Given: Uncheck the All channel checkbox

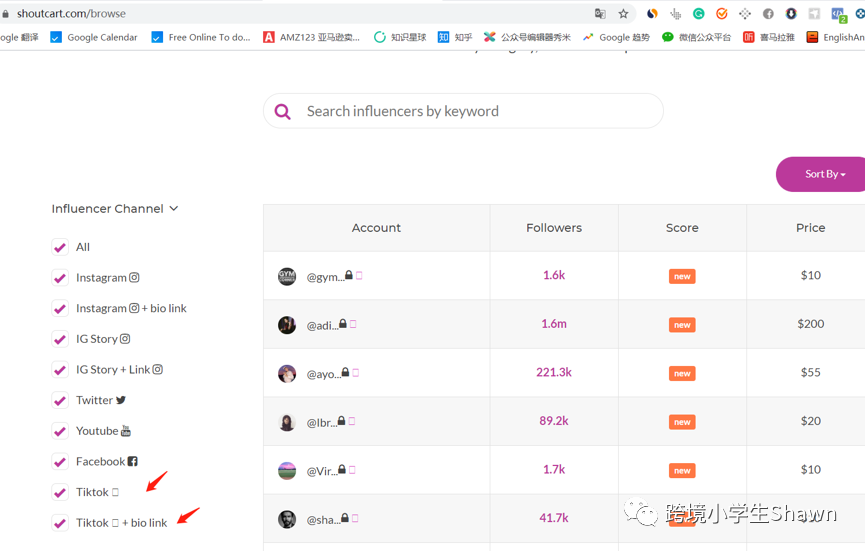Looking at the screenshot, I should 60,248.
